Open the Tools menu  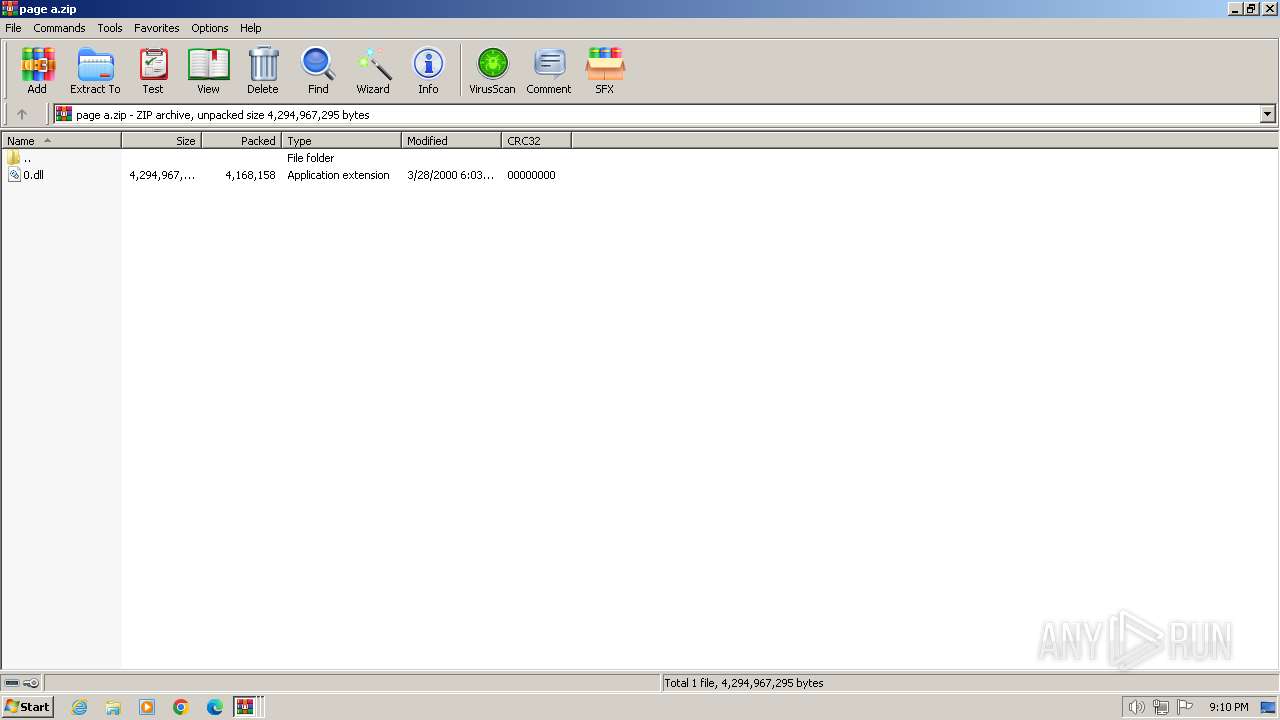click(x=110, y=28)
